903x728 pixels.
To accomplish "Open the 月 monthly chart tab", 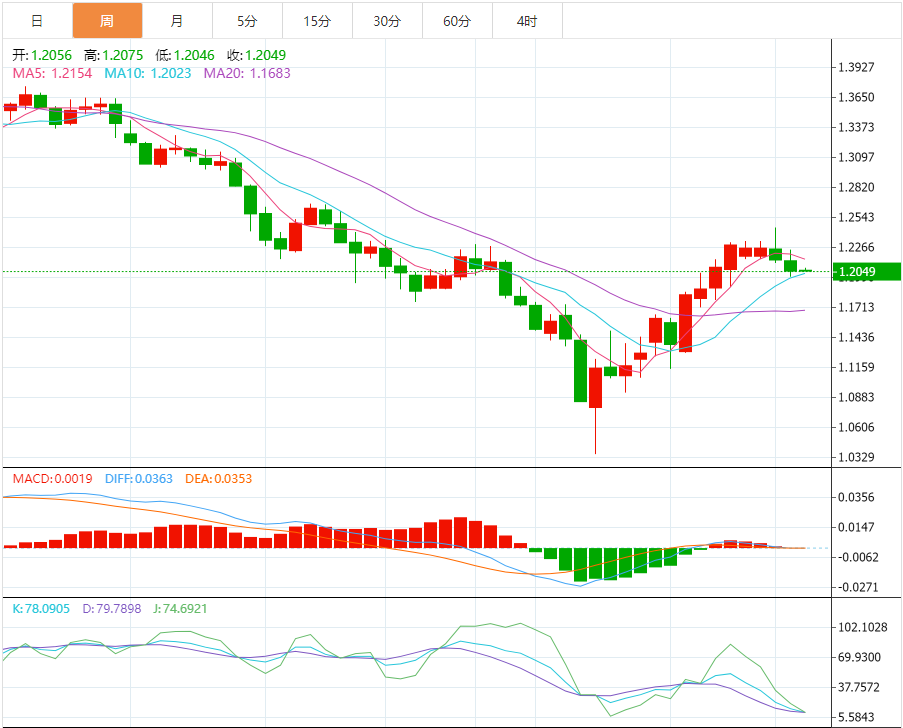I will pos(177,20).
